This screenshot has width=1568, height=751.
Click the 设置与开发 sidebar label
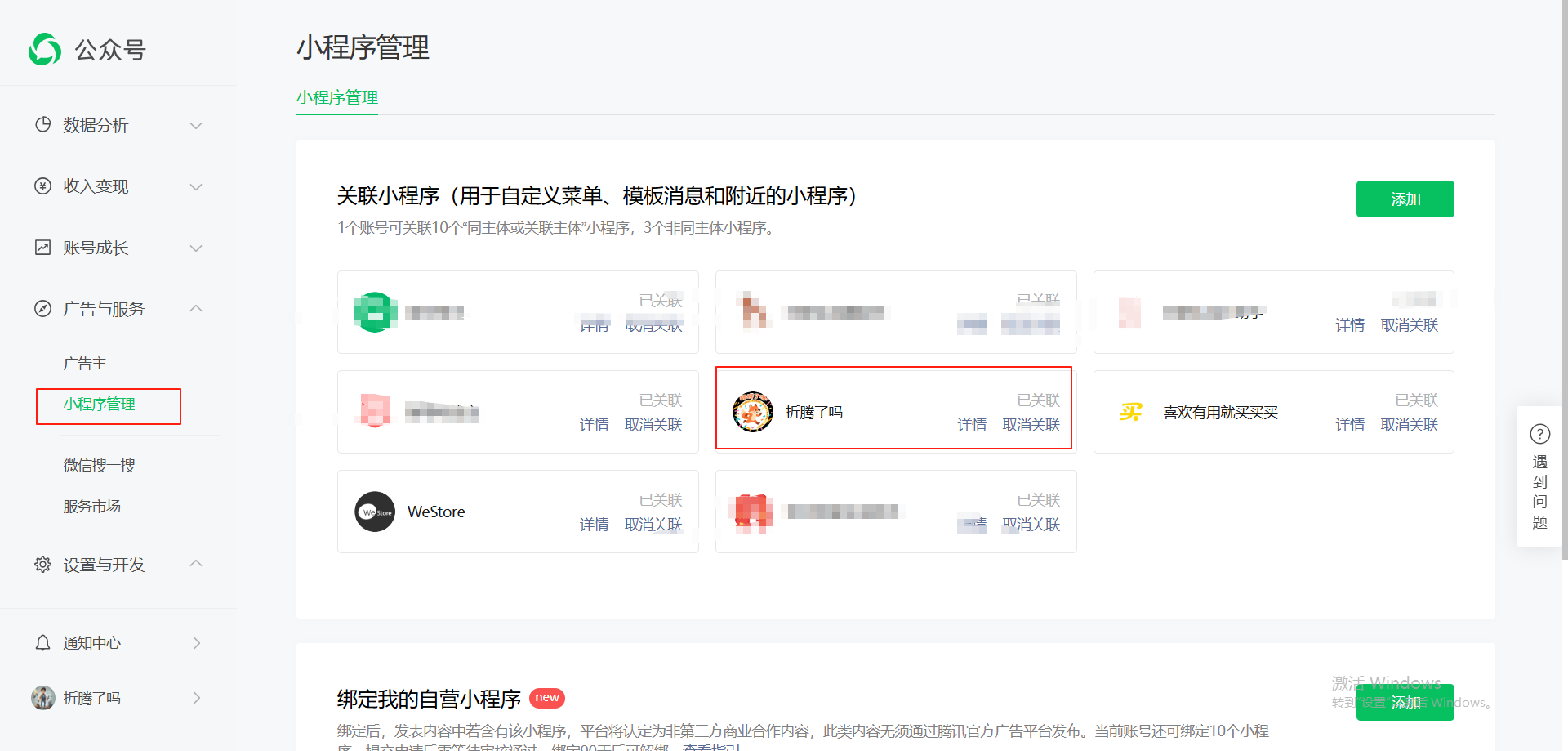104,565
